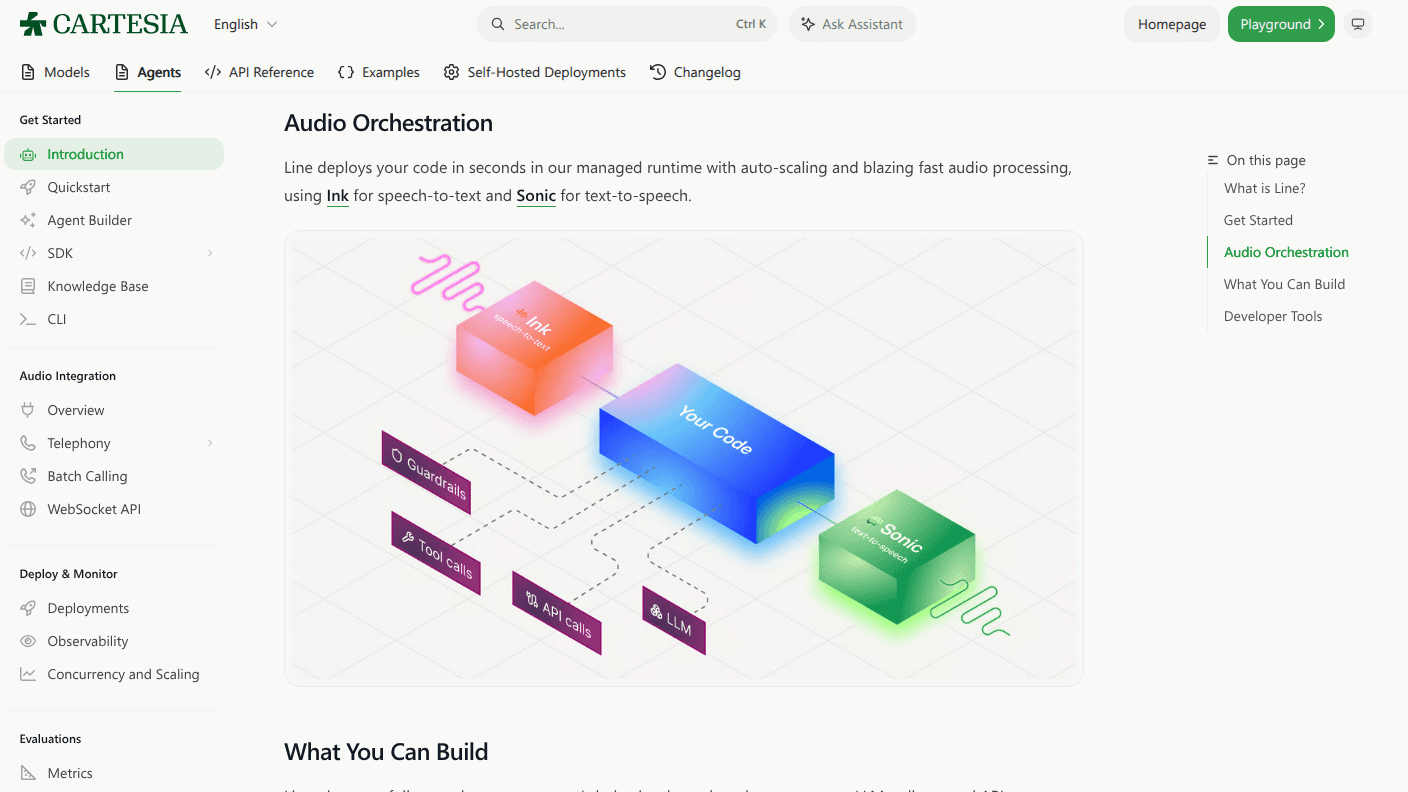1408x792 pixels.
Task: Click the Batch Calling phone icon
Action: point(28,476)
